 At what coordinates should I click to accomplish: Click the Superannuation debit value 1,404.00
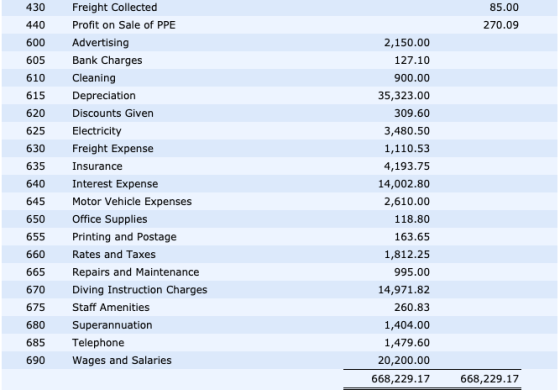[407, 325]
